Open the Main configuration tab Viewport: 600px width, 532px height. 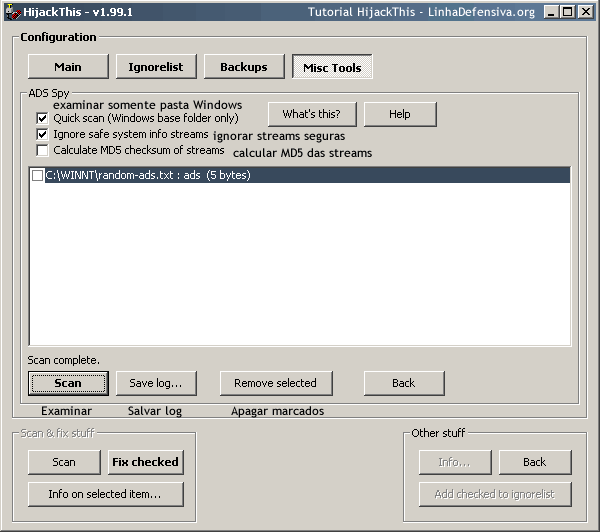(68, 67)
